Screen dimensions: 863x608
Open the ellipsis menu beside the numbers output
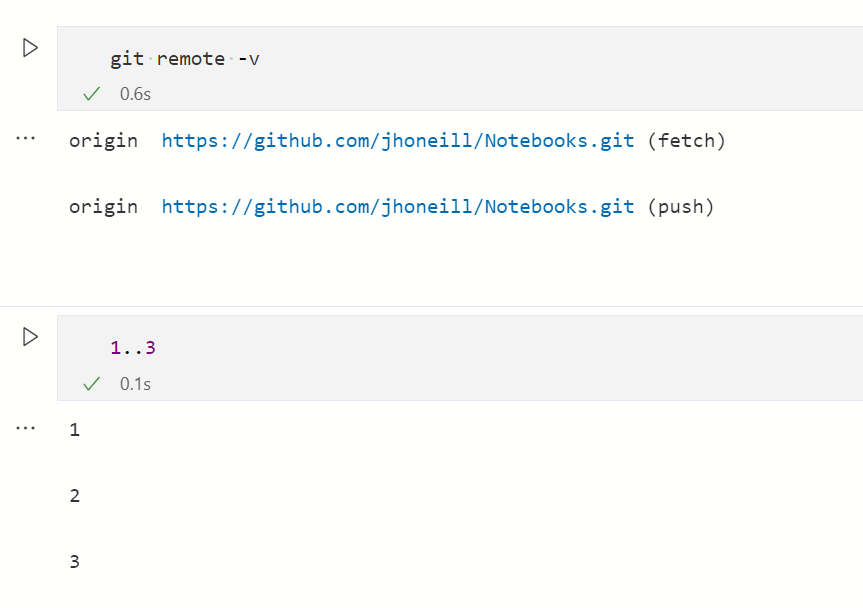pos(25,428)
